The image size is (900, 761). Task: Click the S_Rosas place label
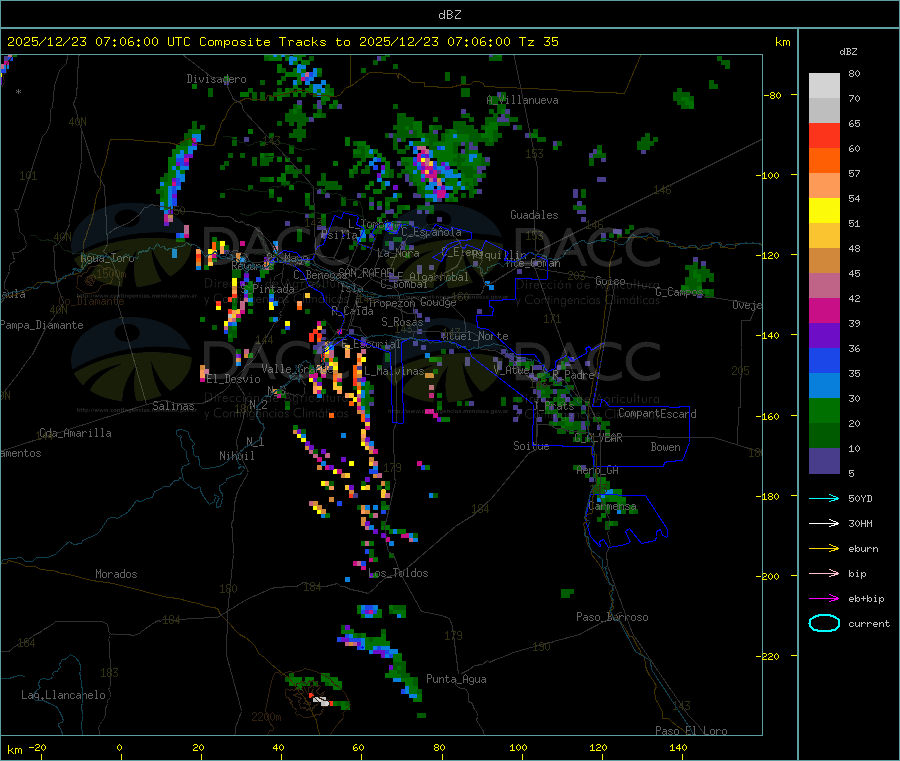402,322
